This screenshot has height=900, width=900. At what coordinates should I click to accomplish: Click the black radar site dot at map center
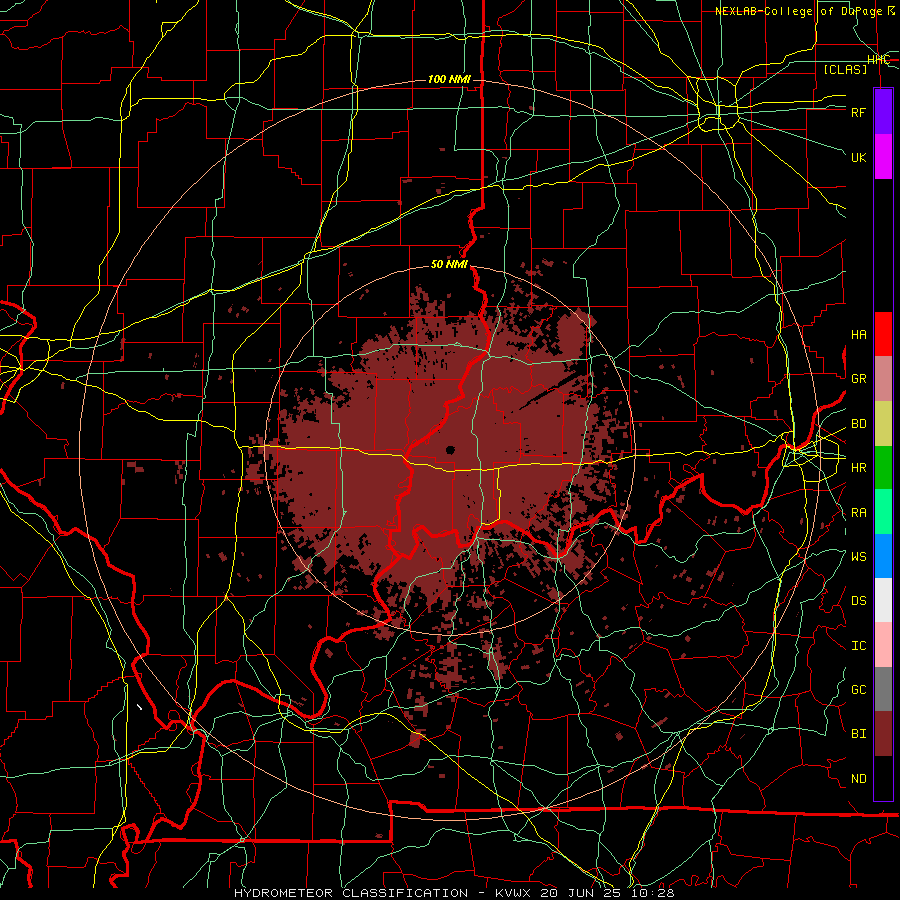(450, 450)
